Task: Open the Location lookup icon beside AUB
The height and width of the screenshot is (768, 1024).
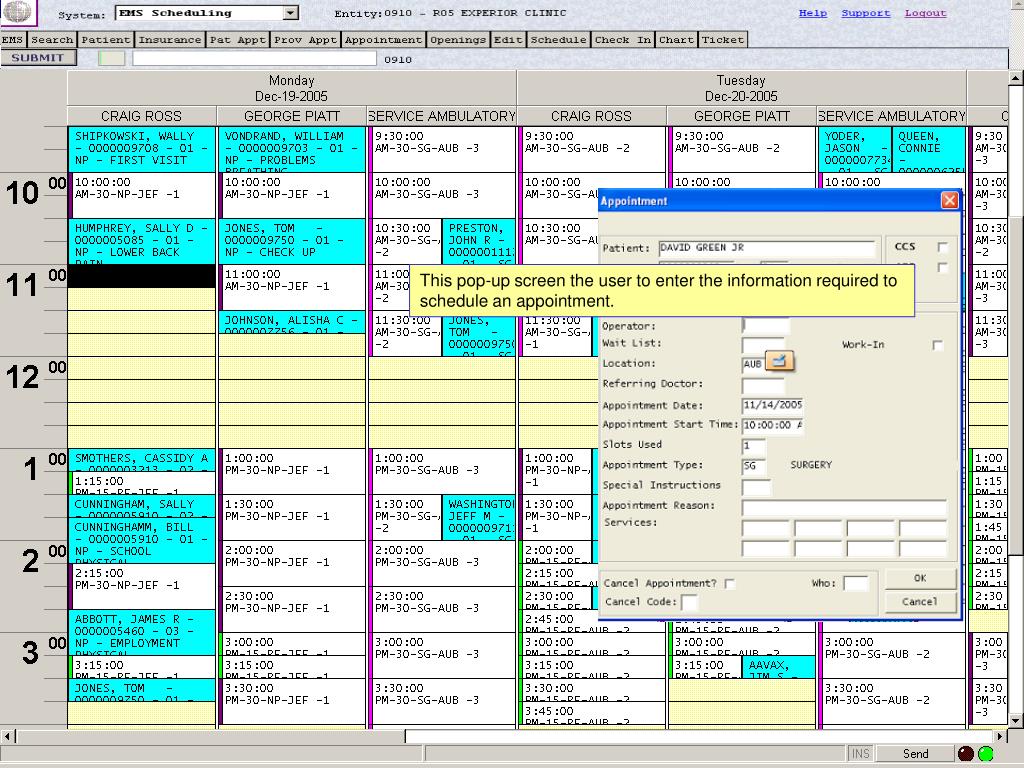Action: click(x=780, y=360)
